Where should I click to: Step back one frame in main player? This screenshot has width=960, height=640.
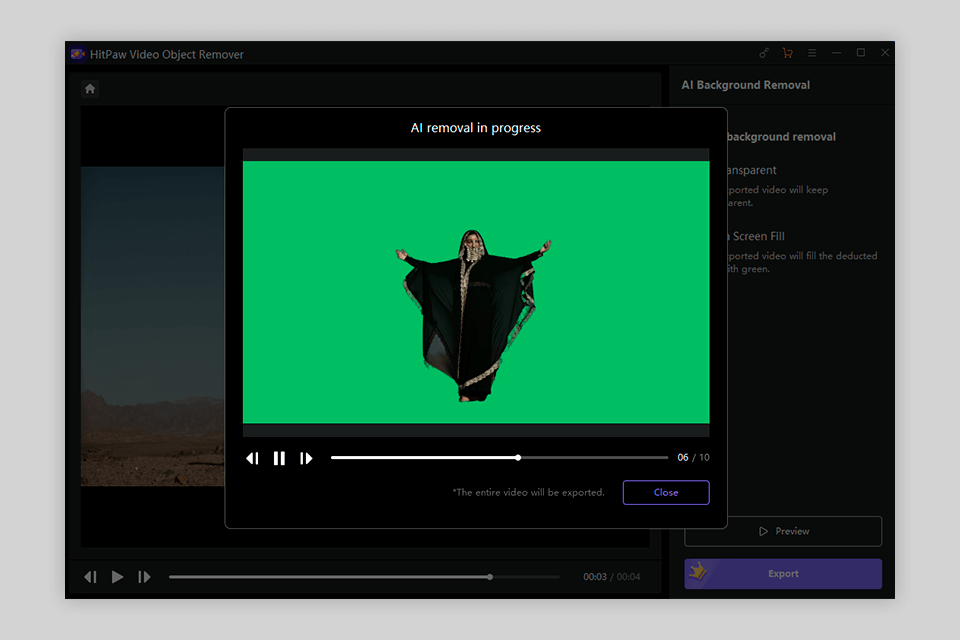(90, 577)
